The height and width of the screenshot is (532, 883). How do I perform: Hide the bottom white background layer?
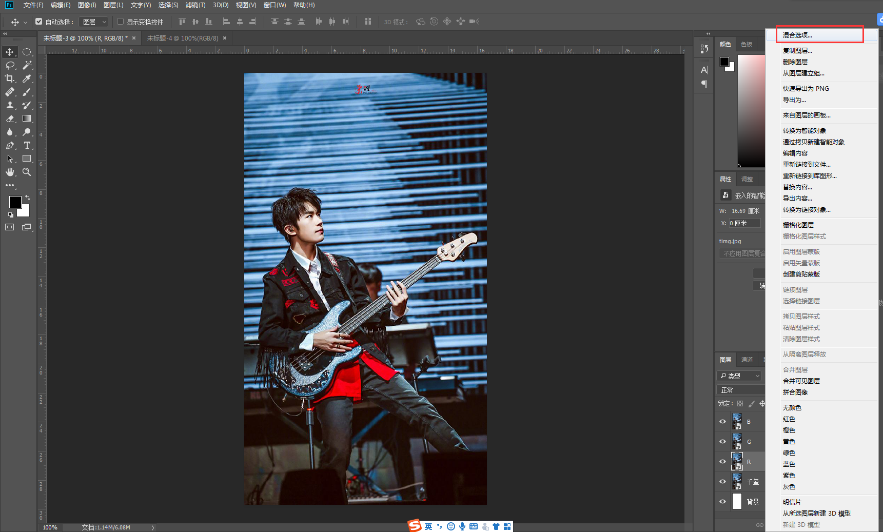(723, 502)
